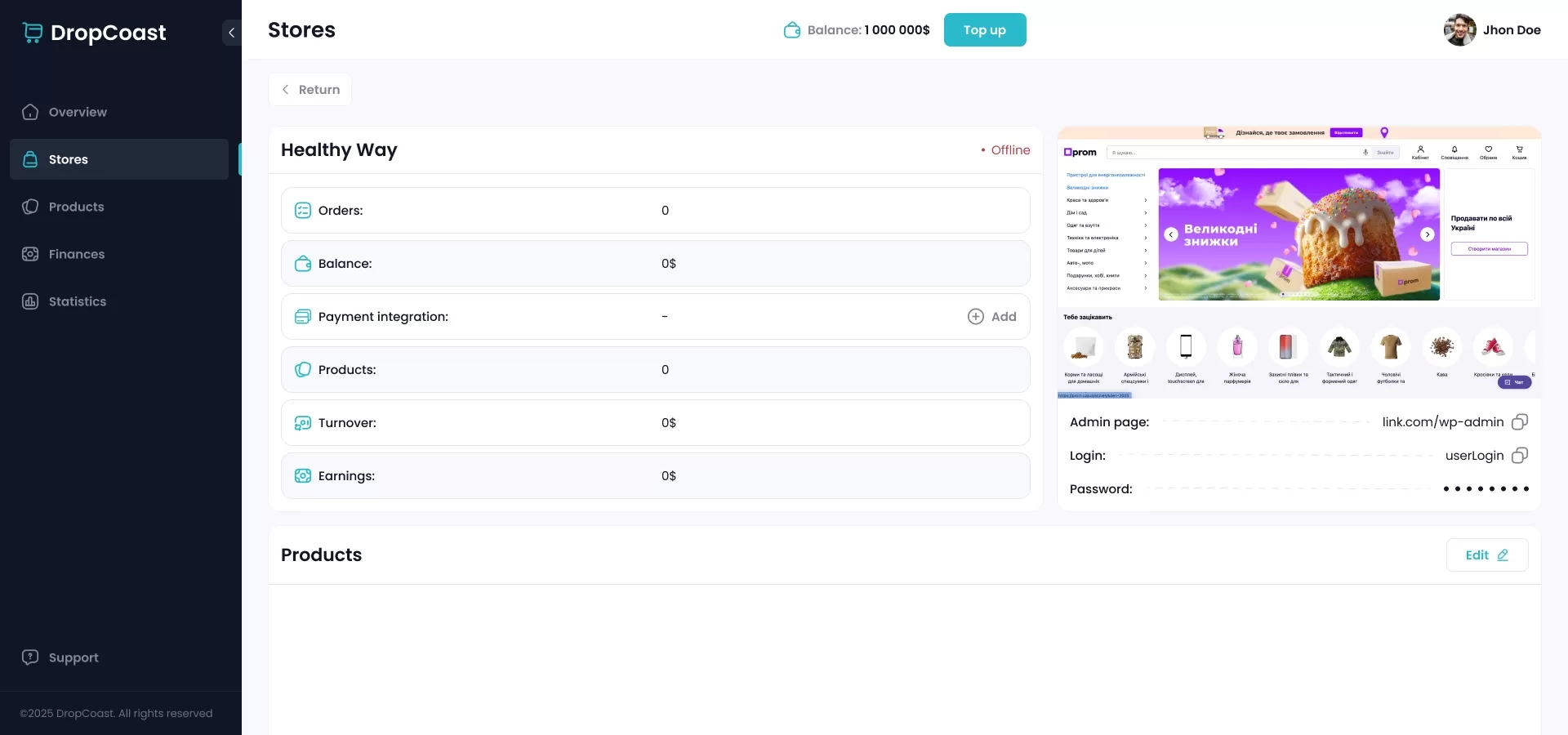This screenshot has width=1568, height=735.
Task: Collapse the sidebar with the chevron button
Action: tap(231, 33)
